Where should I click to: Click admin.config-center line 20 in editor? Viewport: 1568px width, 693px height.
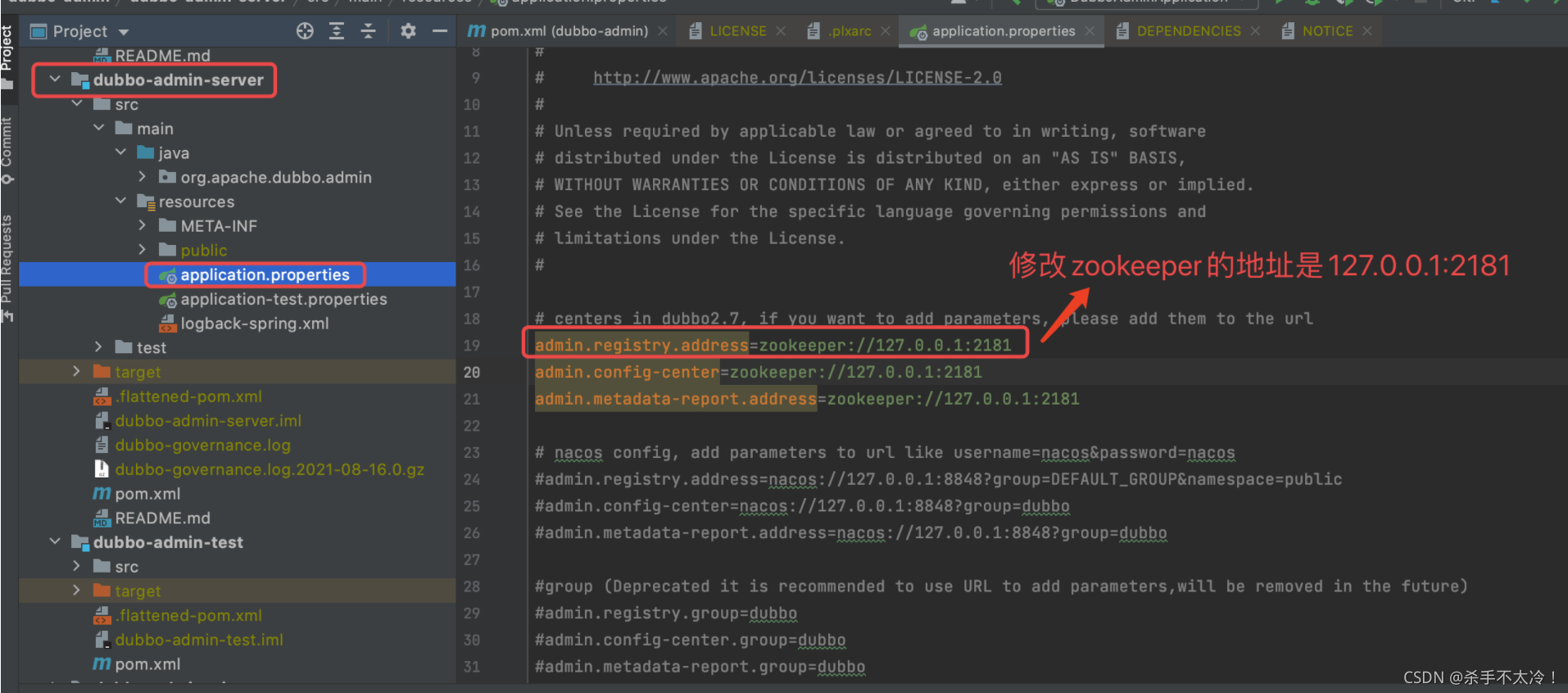(759, 372)
